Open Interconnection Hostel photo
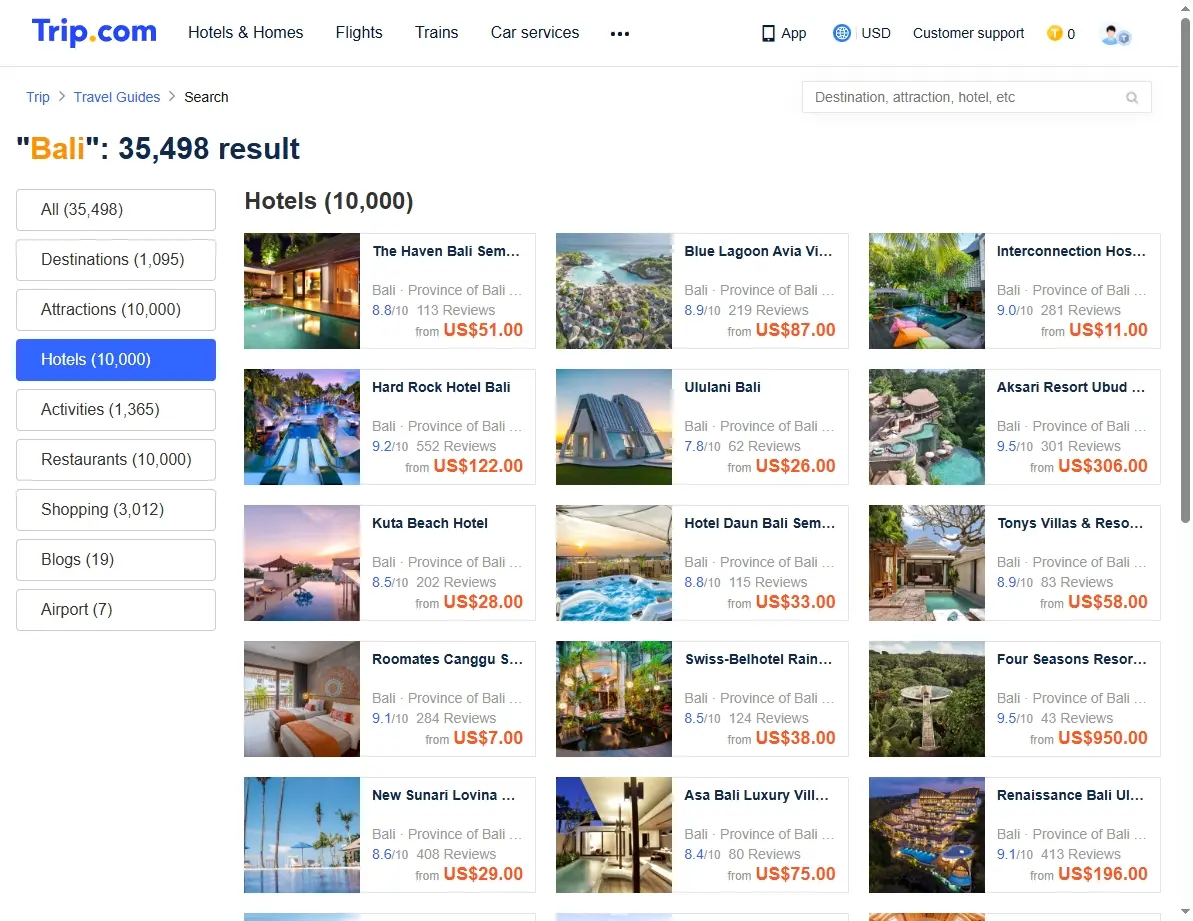The width and height of the screenshot is (1193, 921). (927, 291)
